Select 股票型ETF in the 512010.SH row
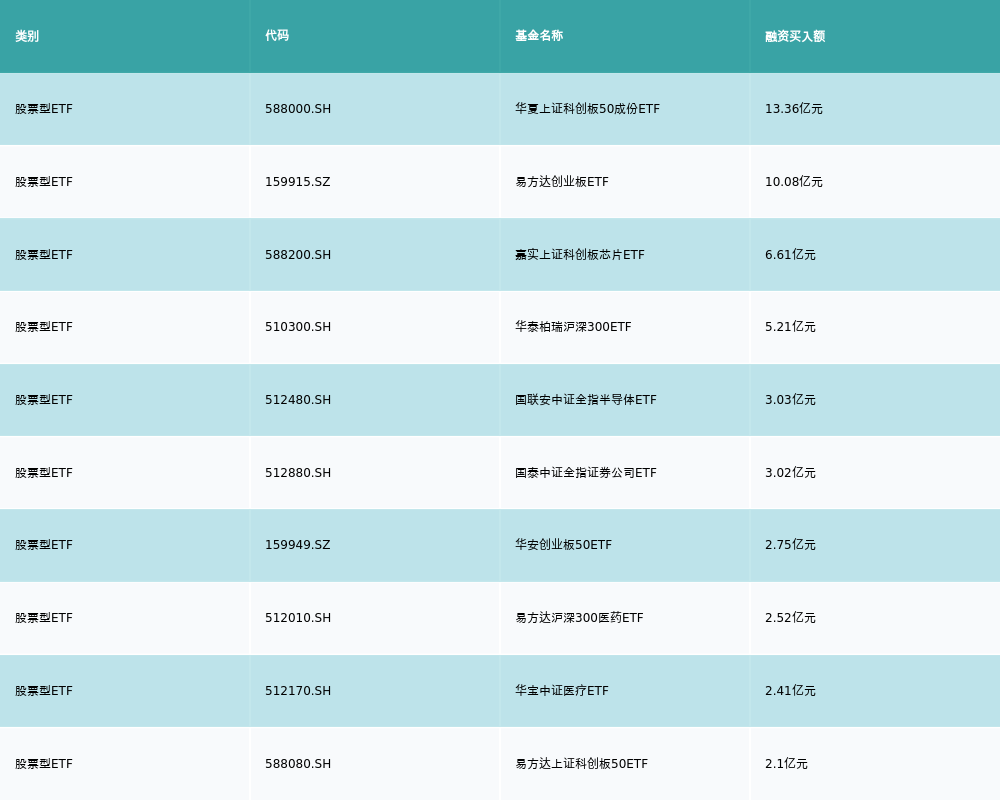The image size is (1000, 800). [44, 618]
